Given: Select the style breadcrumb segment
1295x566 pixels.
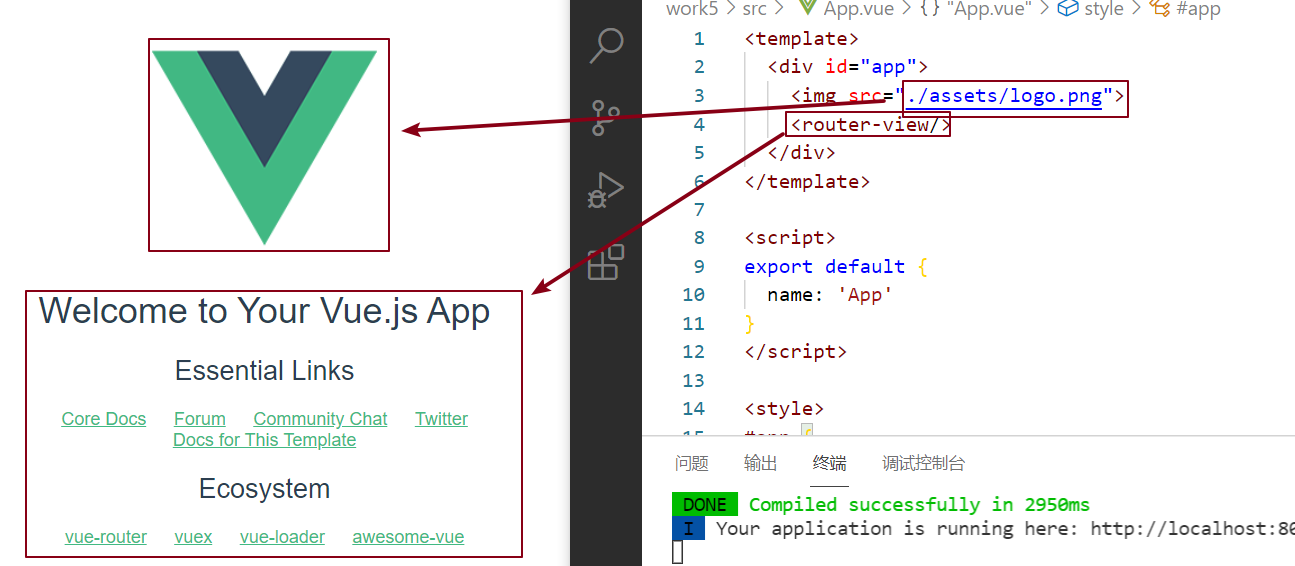Looking at the screenshot, I should point(1091,9).
